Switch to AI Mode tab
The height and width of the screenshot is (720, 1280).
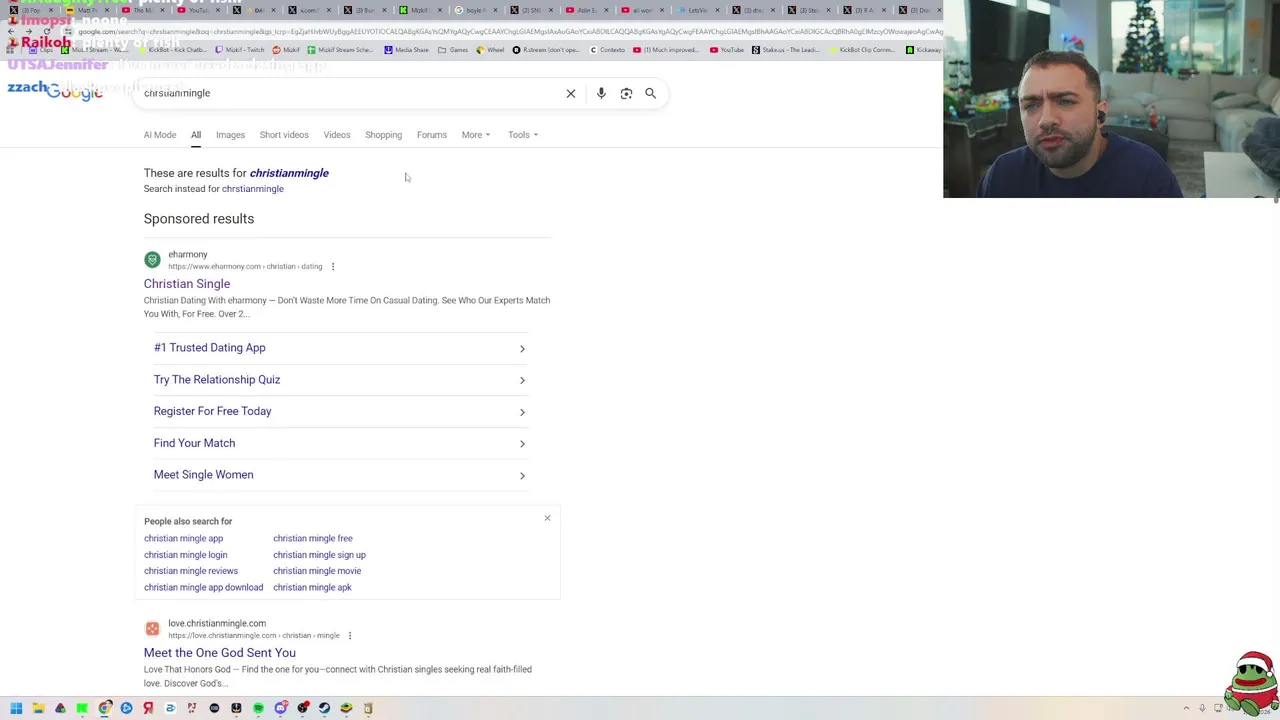pyautogui.click(x=160, y=135)
